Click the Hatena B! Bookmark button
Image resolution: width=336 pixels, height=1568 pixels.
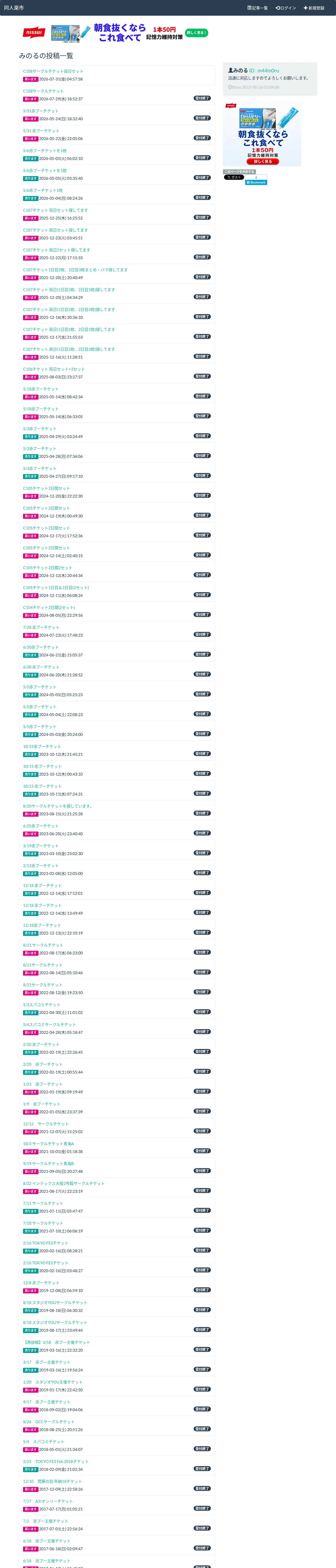click(x=256, y=182)
